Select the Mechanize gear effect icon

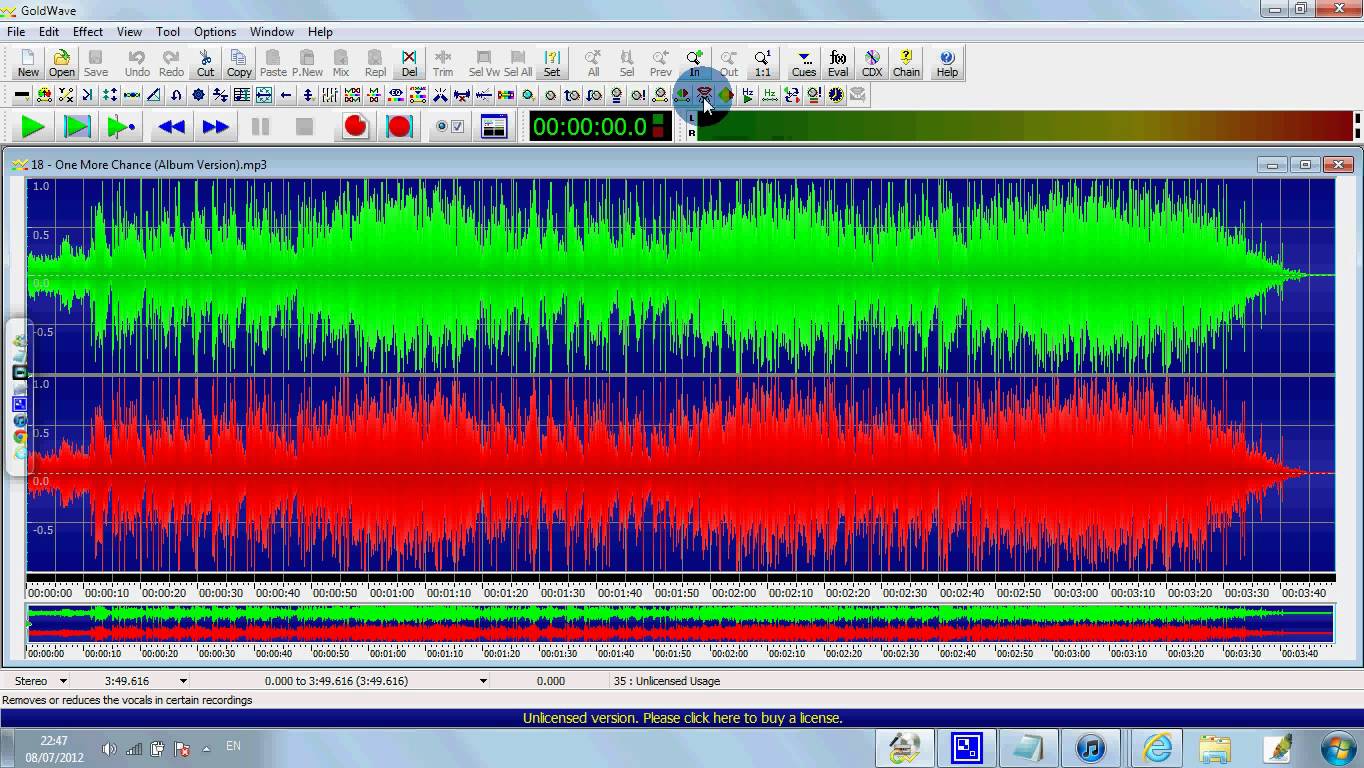(x=198, y=95)
